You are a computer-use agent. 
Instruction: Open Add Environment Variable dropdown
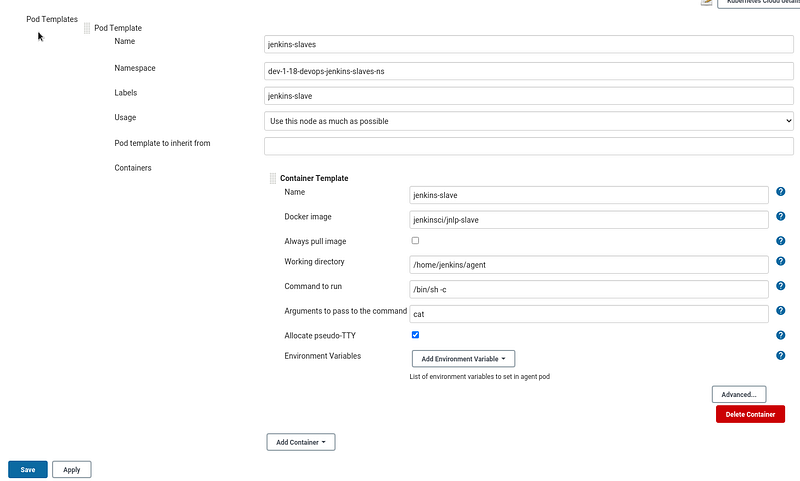pyautogui.click(x=463, y=359)
